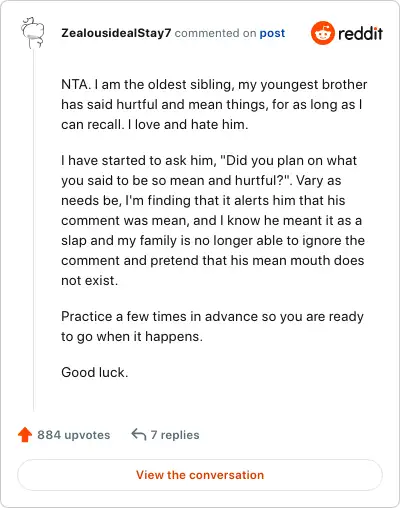Click the reply arrow icon
The width and height of the screenshot is (400, 508).
(x=139, y=434)
